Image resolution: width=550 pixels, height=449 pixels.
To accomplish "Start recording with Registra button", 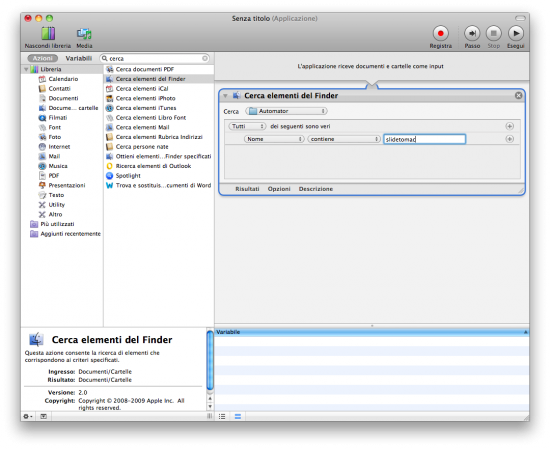I will (441, 37).
